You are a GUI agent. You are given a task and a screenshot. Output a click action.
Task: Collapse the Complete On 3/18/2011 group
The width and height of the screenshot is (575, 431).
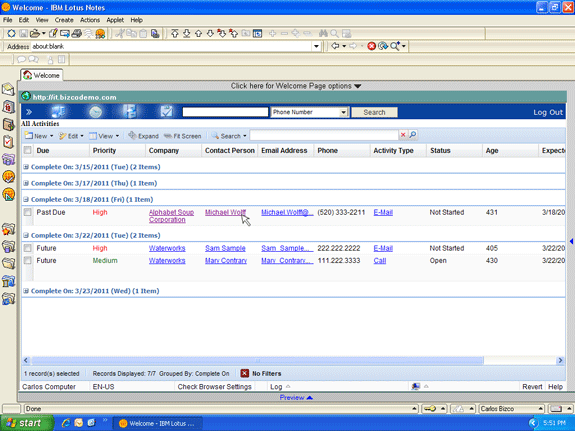(26, 200)
